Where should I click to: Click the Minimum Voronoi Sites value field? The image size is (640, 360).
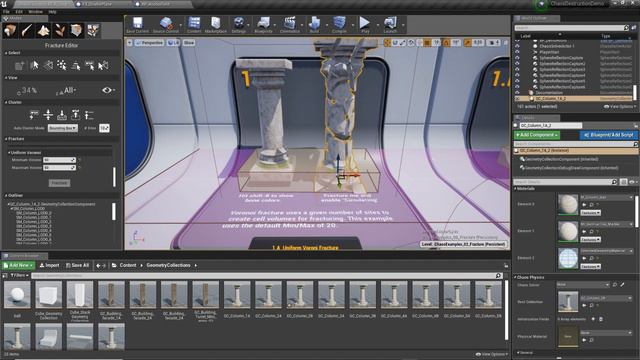(x=60, y=160)
